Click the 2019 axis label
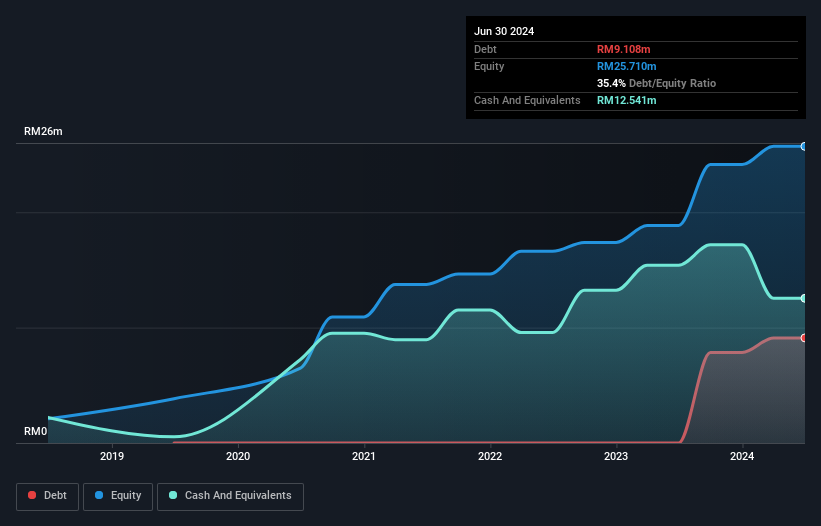 click(x=112, y=456)
